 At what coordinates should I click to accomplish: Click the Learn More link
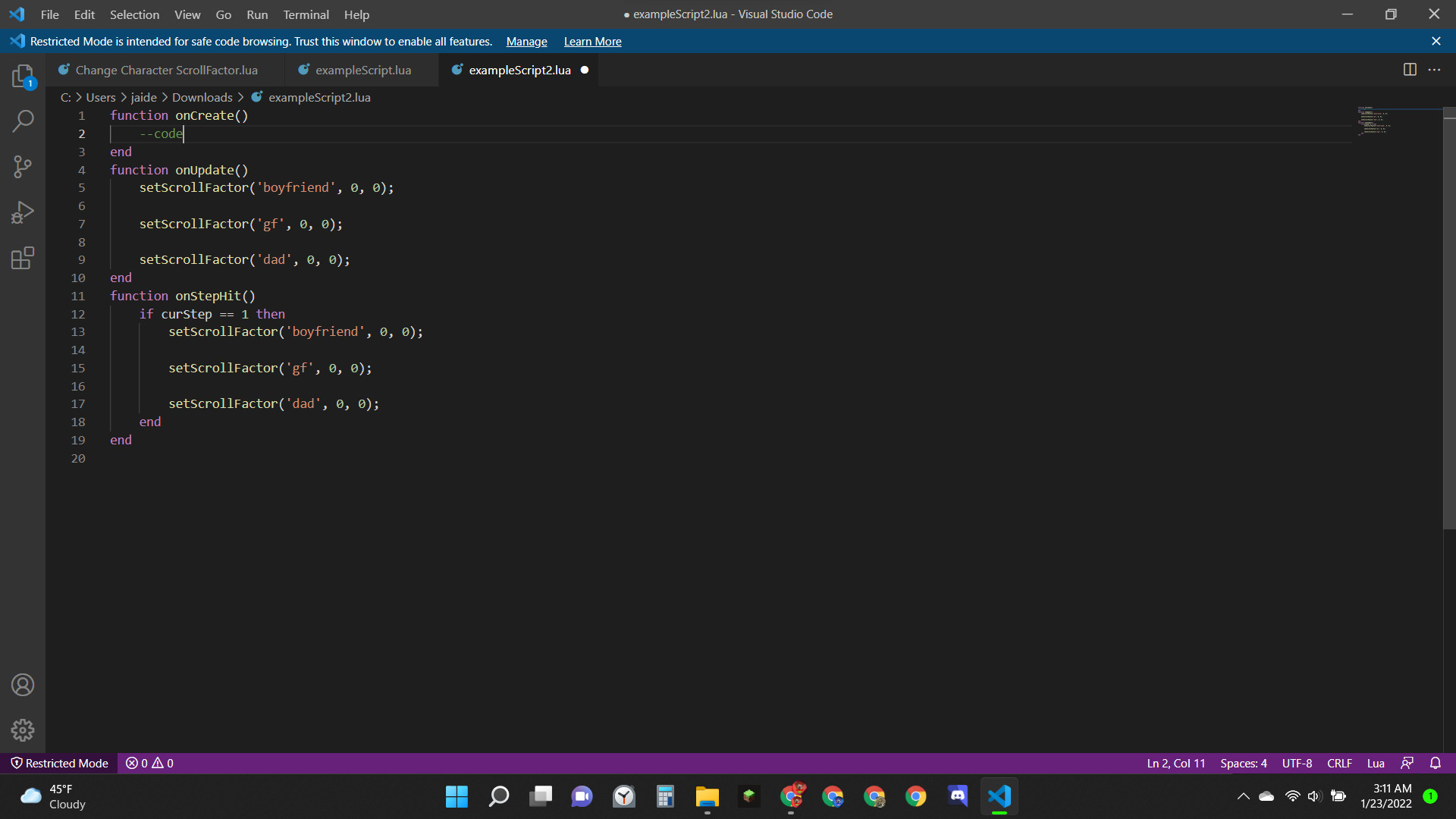(x=592, y=42)
